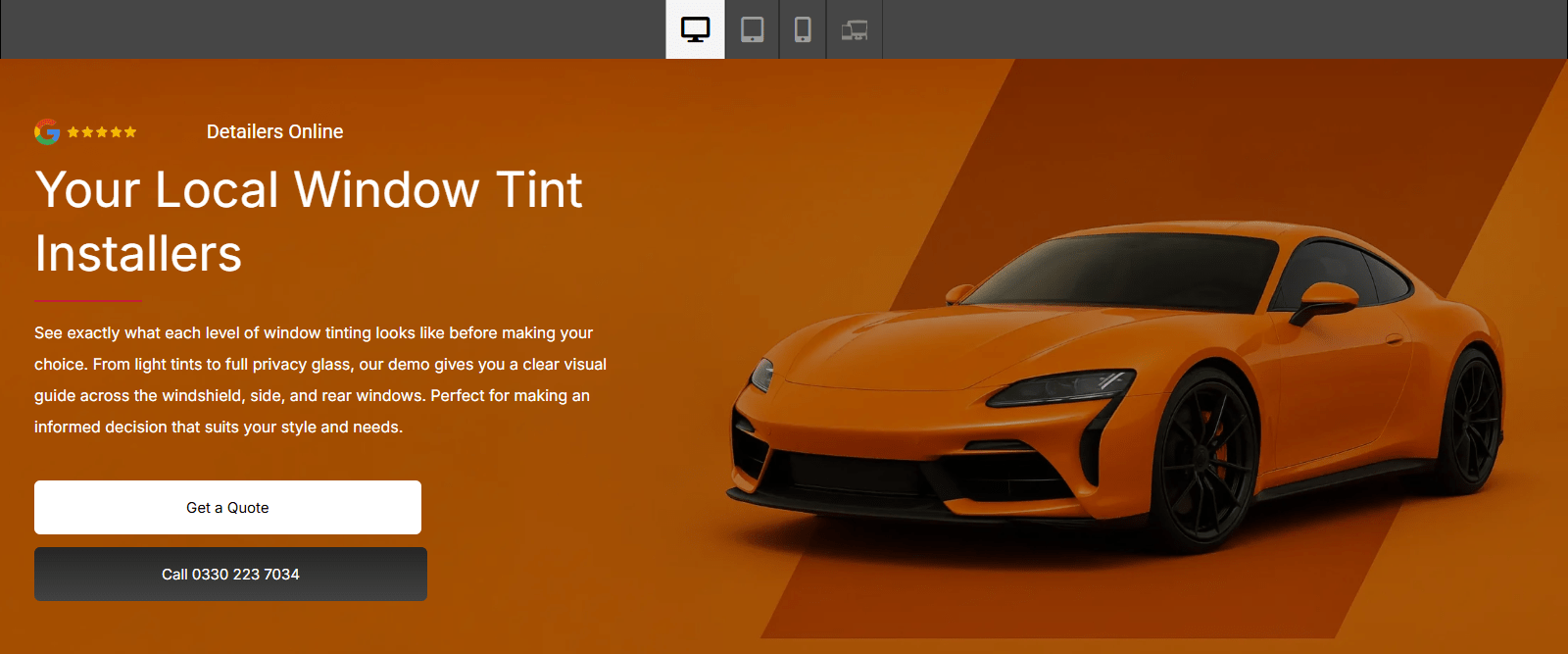This screenshot has height=654, width=1568.
Task: Open the multi-device responsive preview
Action: 855,29
